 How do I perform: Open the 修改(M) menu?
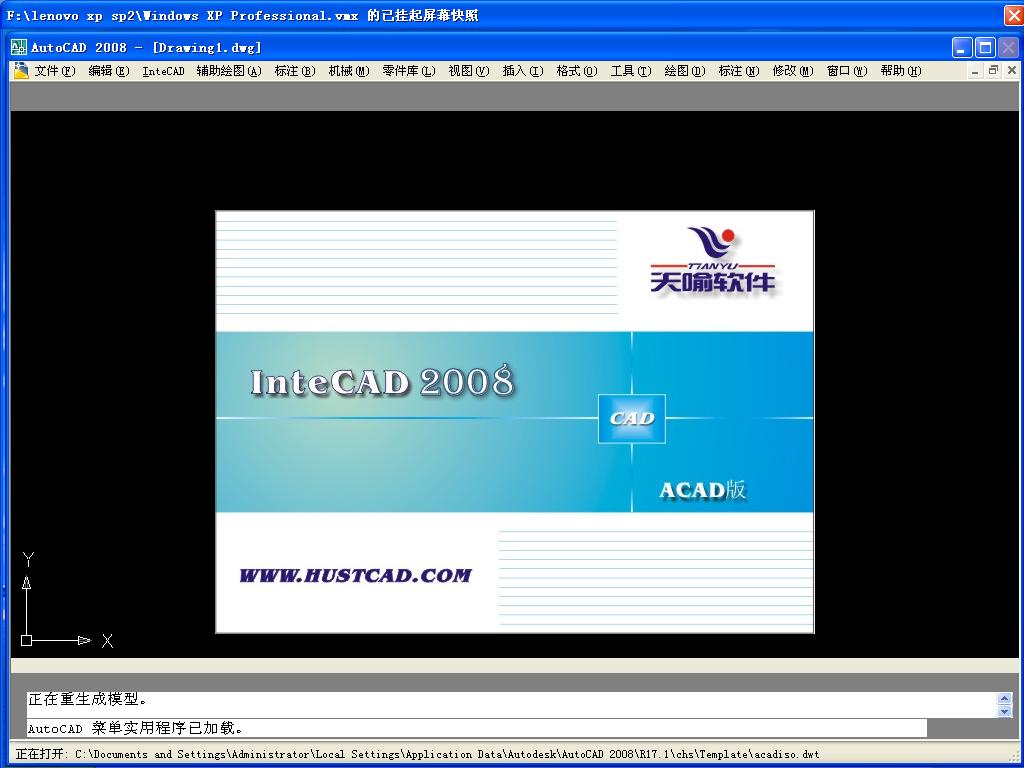(x=793, y=71)
